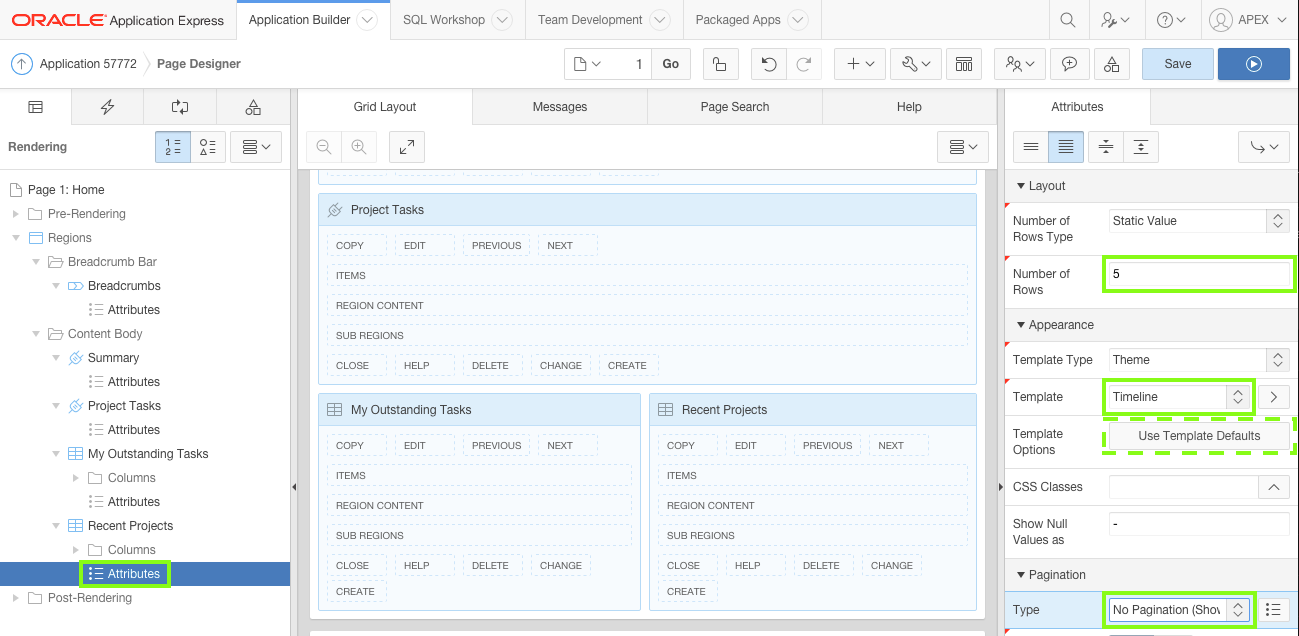Screen dimensions: 1299x636
Task: Click the search magnifier icon in header
Action: [1068, 20]
